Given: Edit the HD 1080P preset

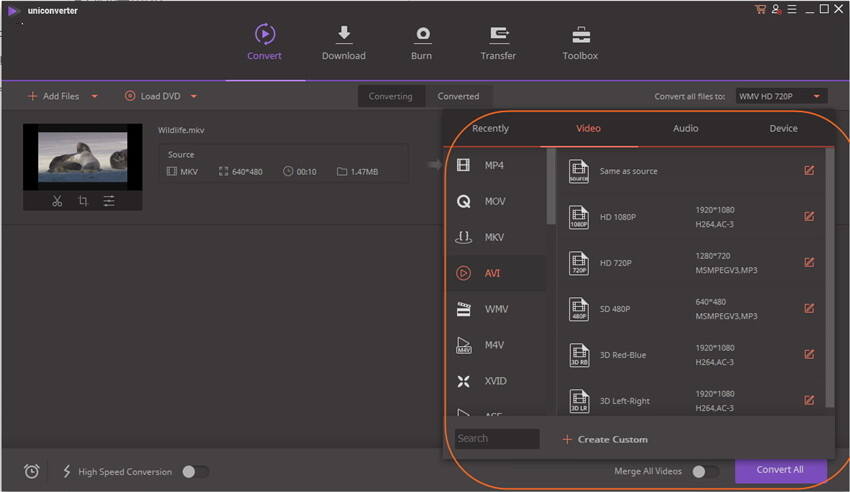Looking at the screenshot, I should tap(809, 217).
